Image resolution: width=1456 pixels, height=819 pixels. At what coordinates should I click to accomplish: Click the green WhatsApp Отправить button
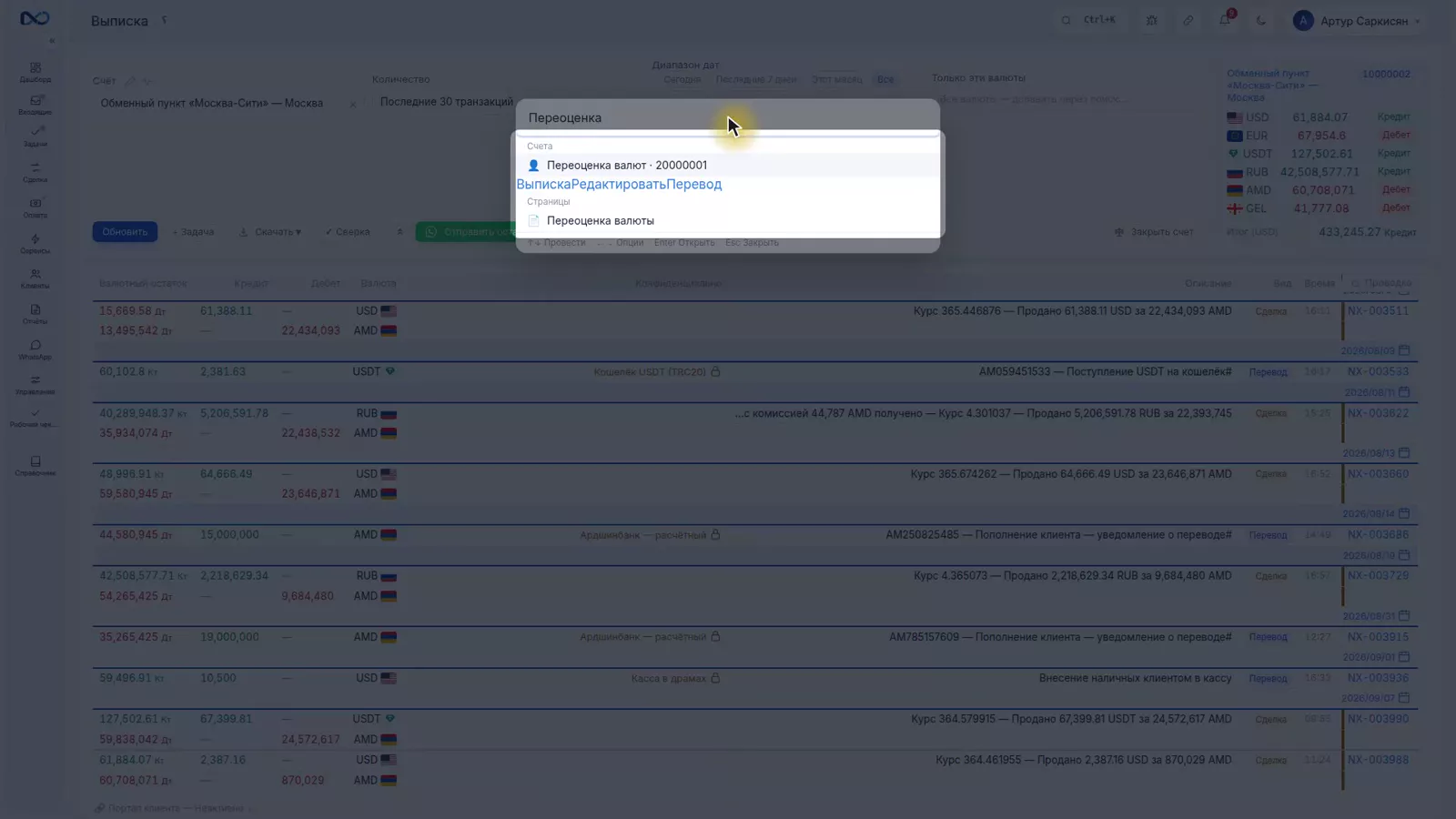coord(466,232)
